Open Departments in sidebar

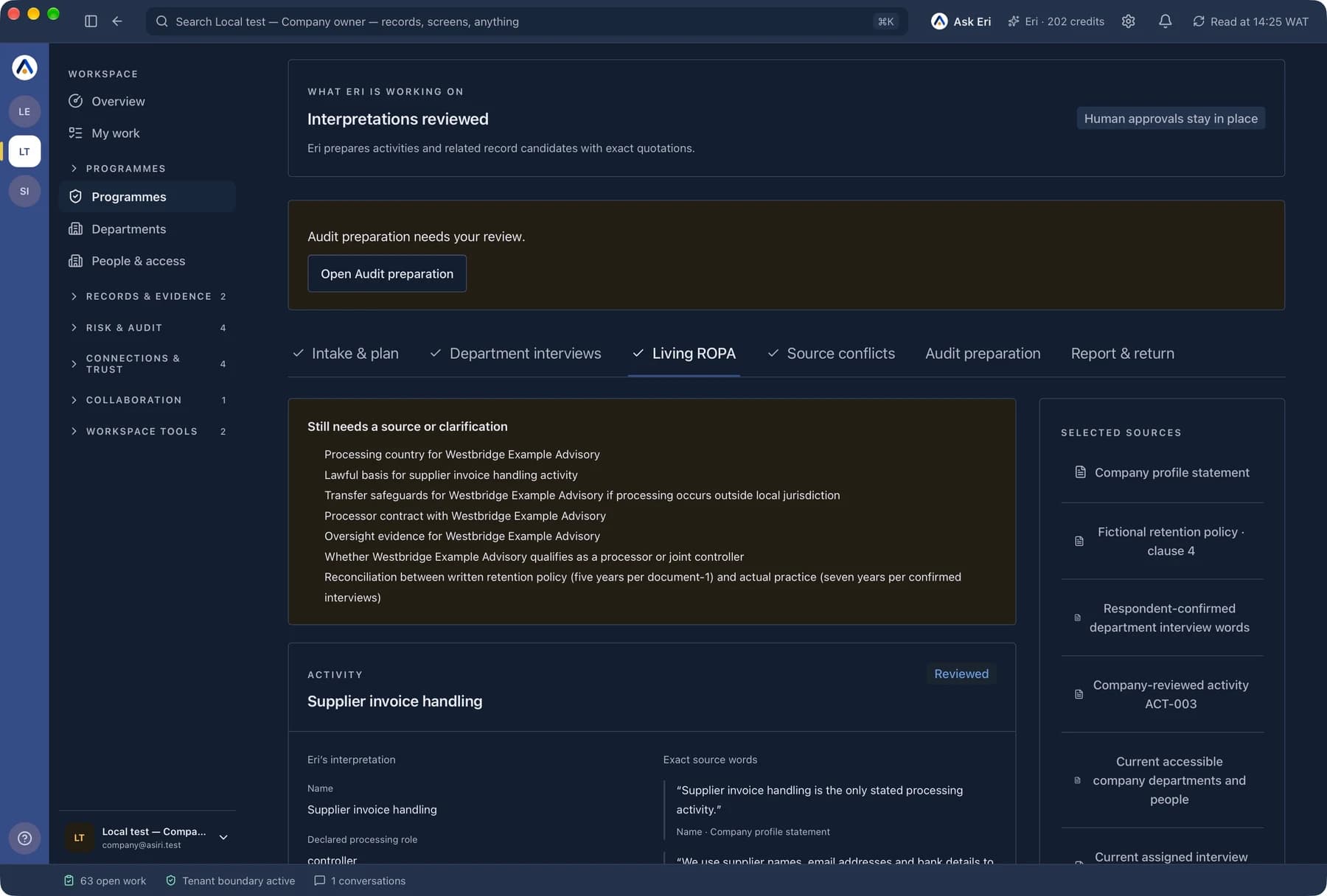pos(147,229)
